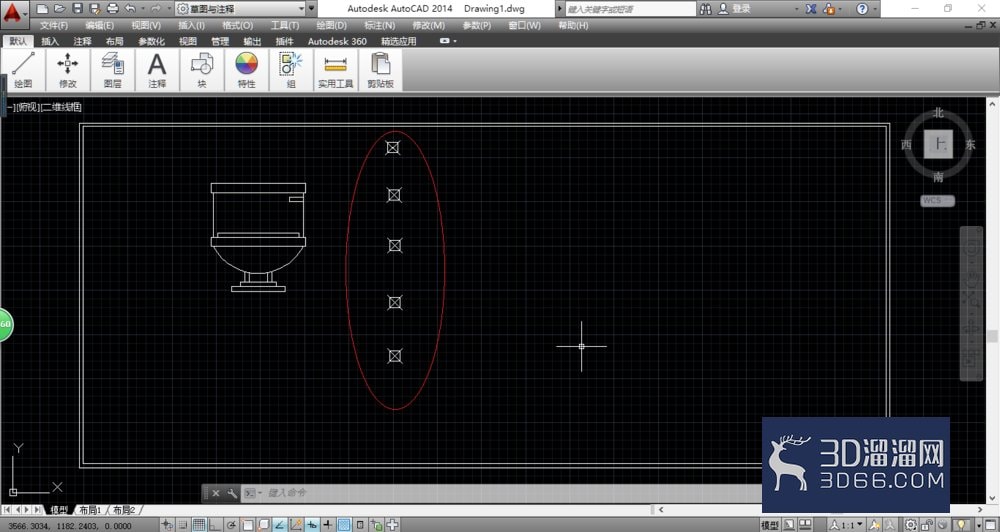Click the 模型 model space button in the status bar
Image resolution: width=1000 pixels, height=532 pixels.
[x=770, y=525]
